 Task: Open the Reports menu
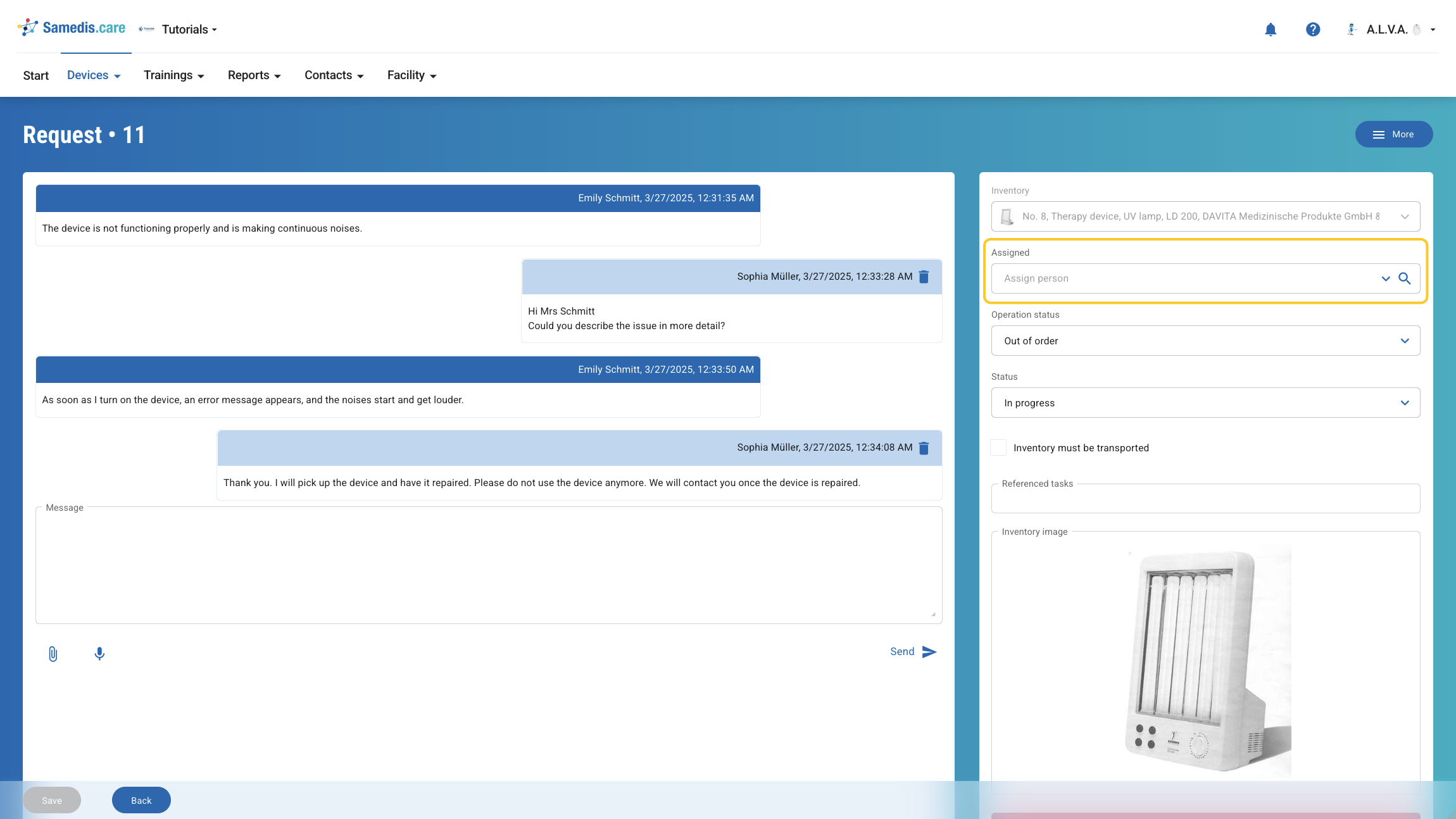pos(254,75)
